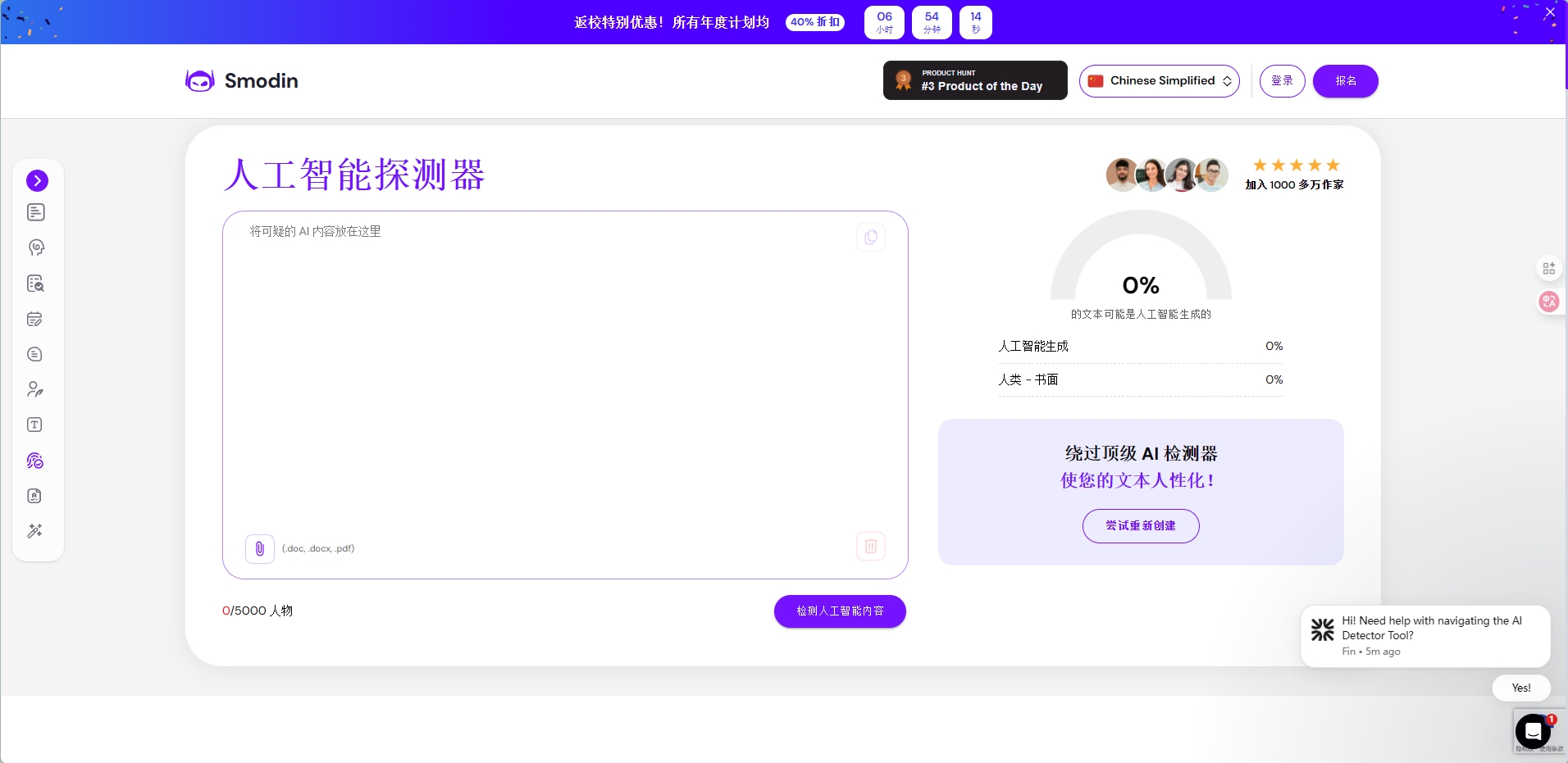Reply "Yes!" to the chat prompt
The image size is (1568, 763).
[x=1520, y=688]
